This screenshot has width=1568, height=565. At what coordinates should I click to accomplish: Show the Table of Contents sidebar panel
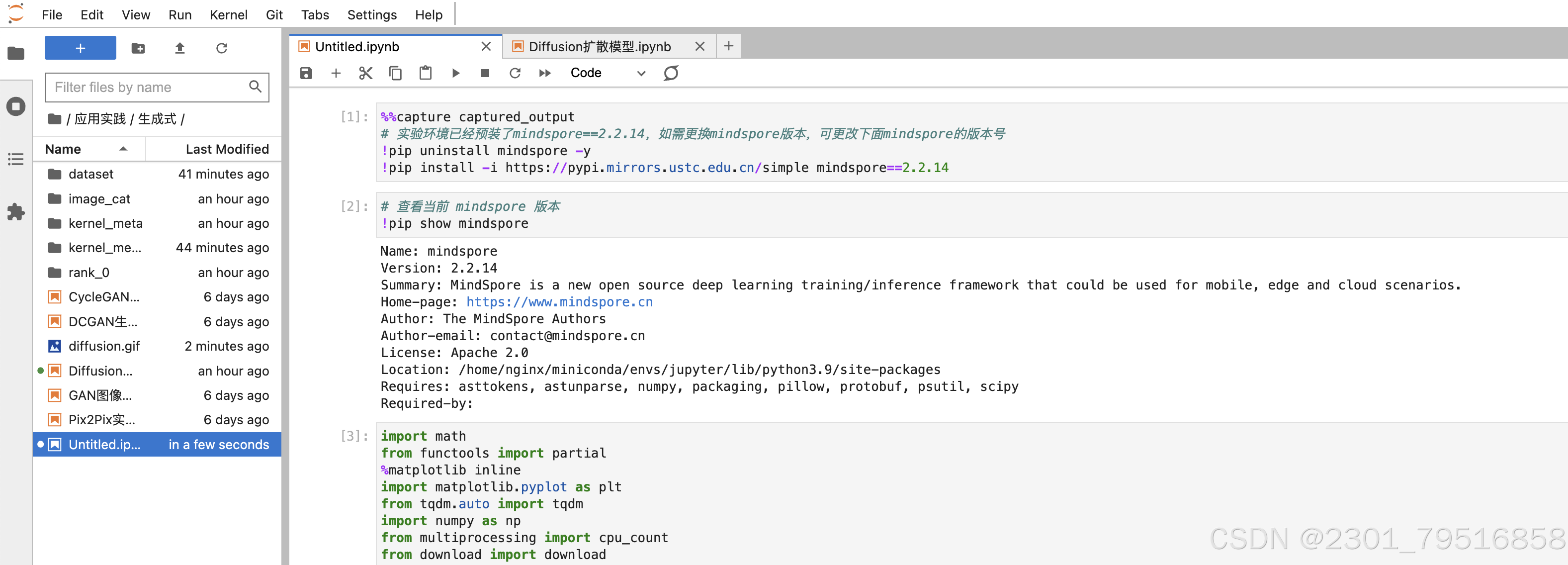click(16, 160)
